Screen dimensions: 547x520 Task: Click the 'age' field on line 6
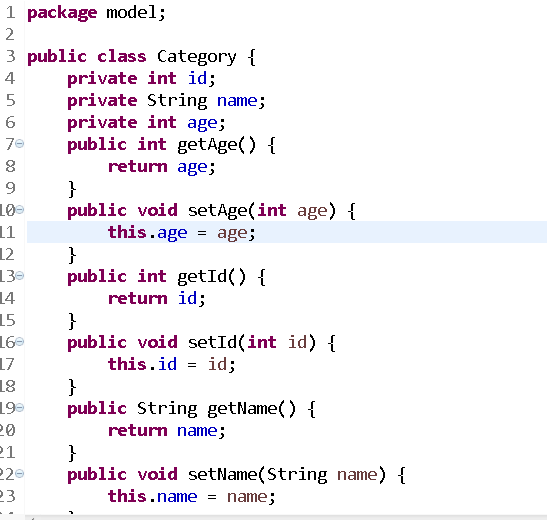202,123
